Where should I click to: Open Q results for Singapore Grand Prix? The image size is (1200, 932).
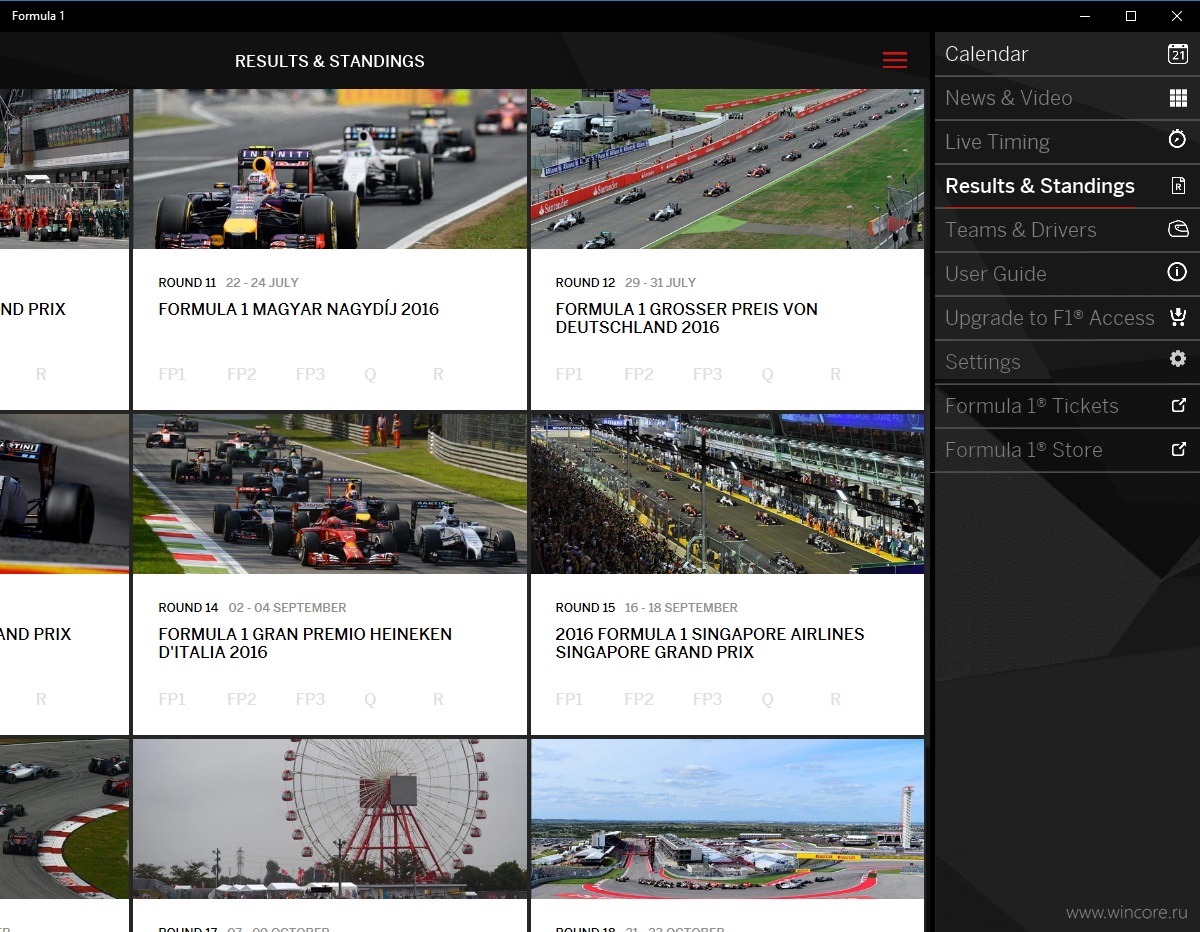click(x=767, y=699)
